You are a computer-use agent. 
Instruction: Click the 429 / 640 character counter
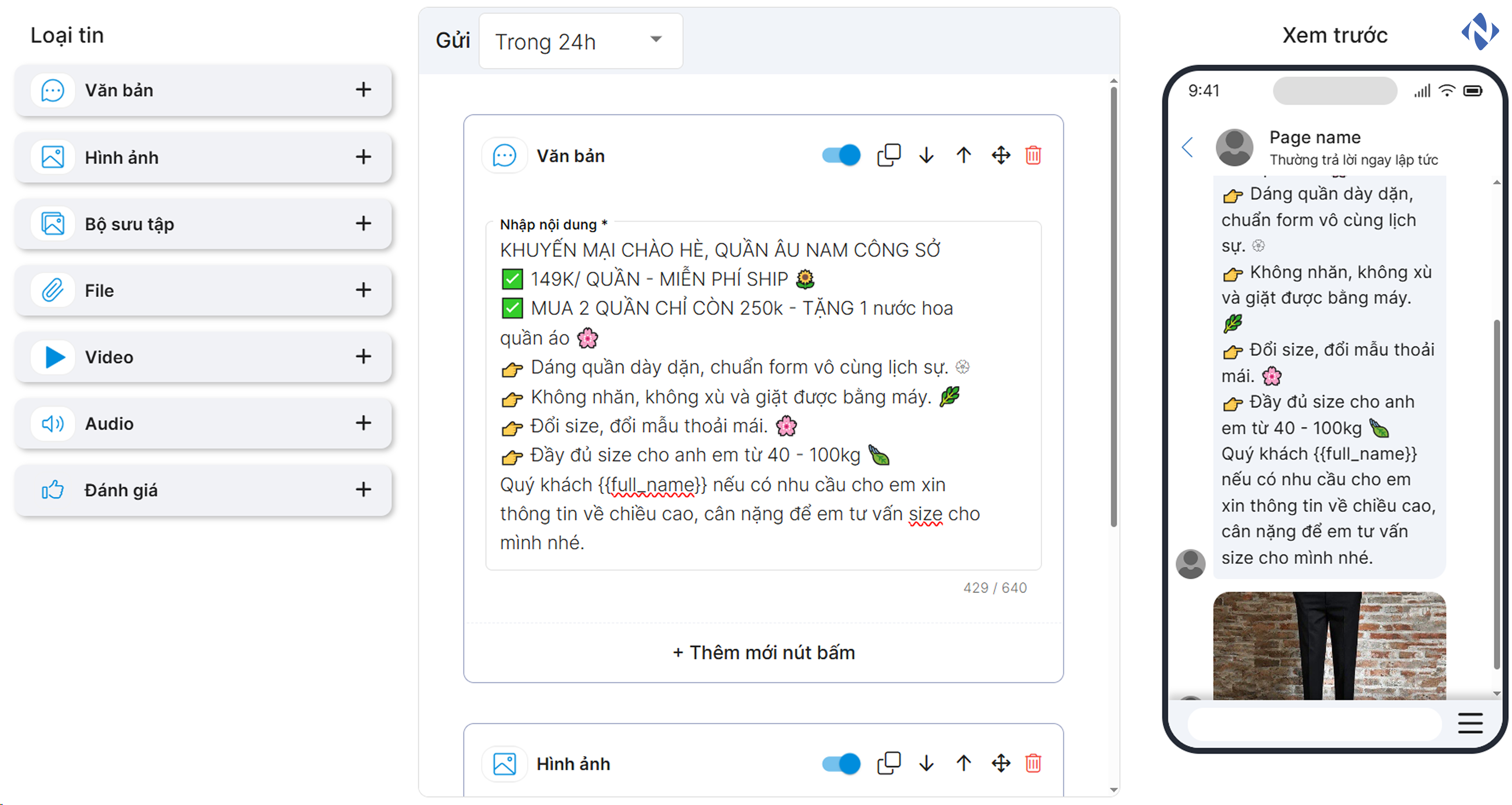pyautogui.click(x=995, y=587)
